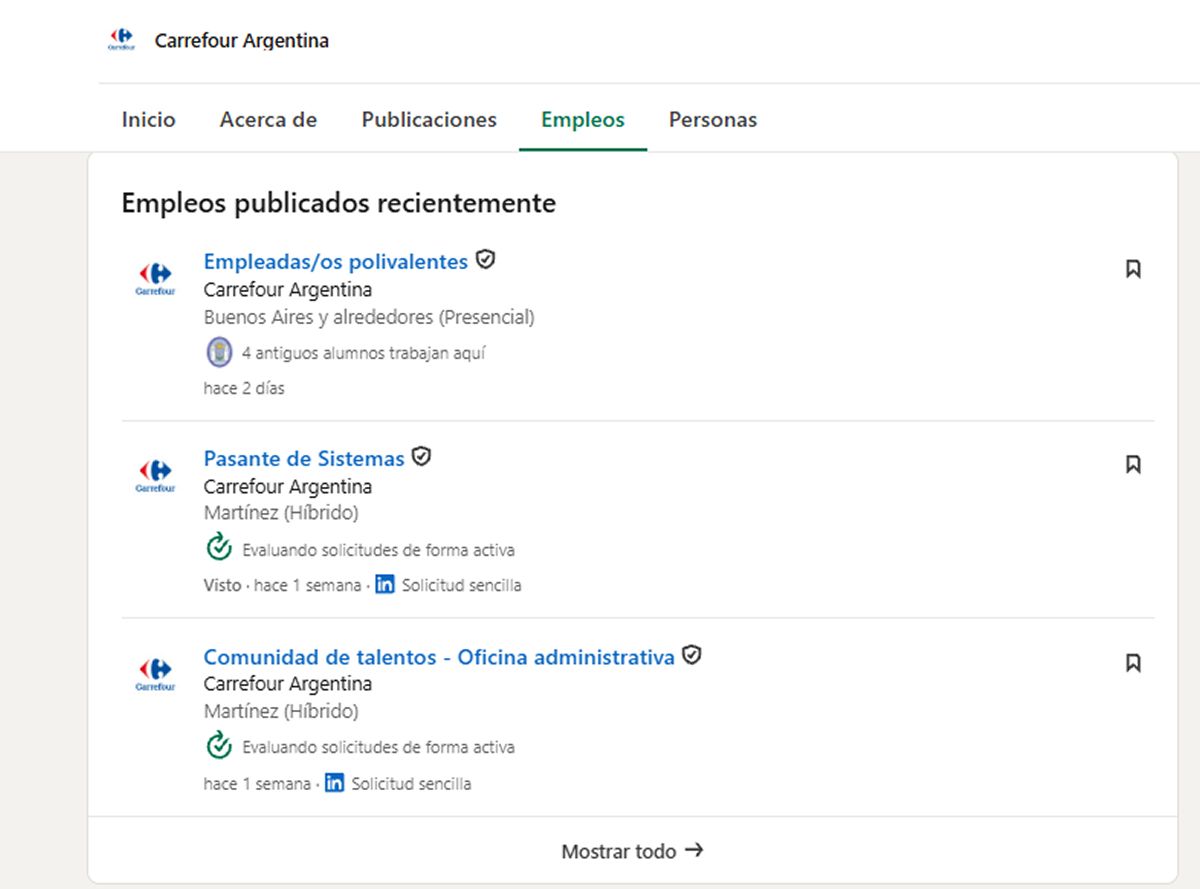
Task: Click LinkedIn icon in Comunidad de talentos row
Action: pos(335,783)
